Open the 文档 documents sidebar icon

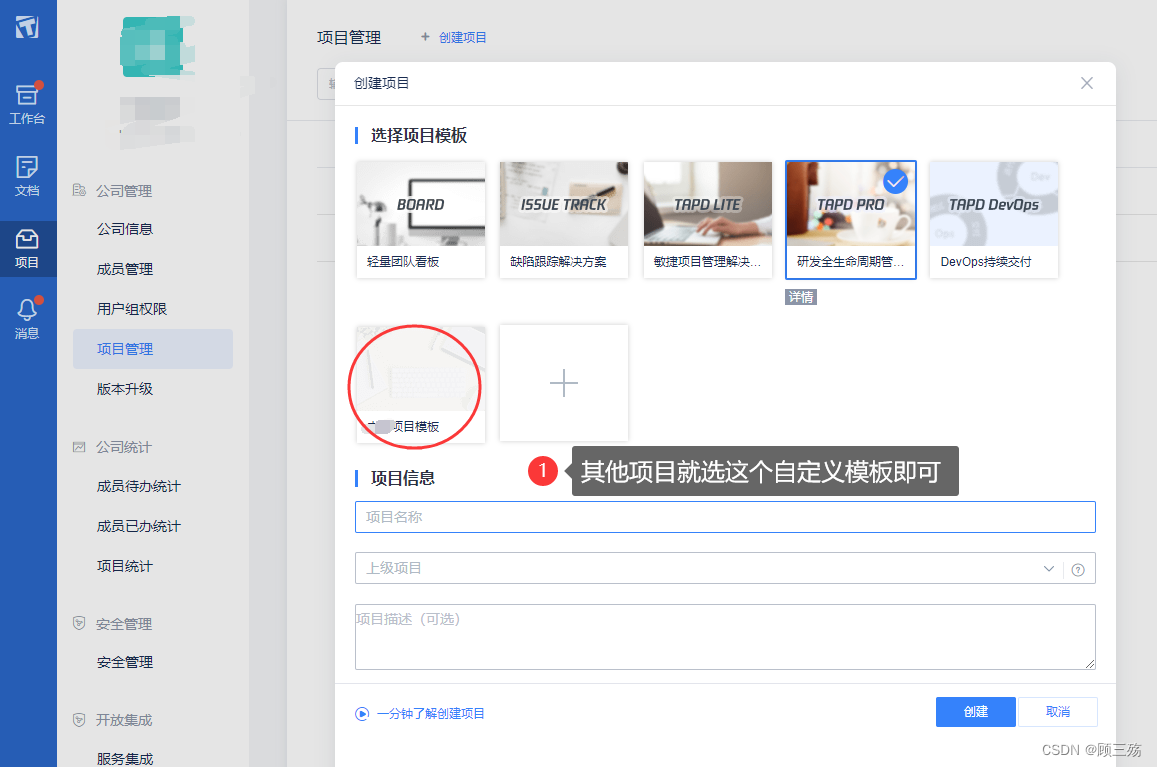pos(27,176)
